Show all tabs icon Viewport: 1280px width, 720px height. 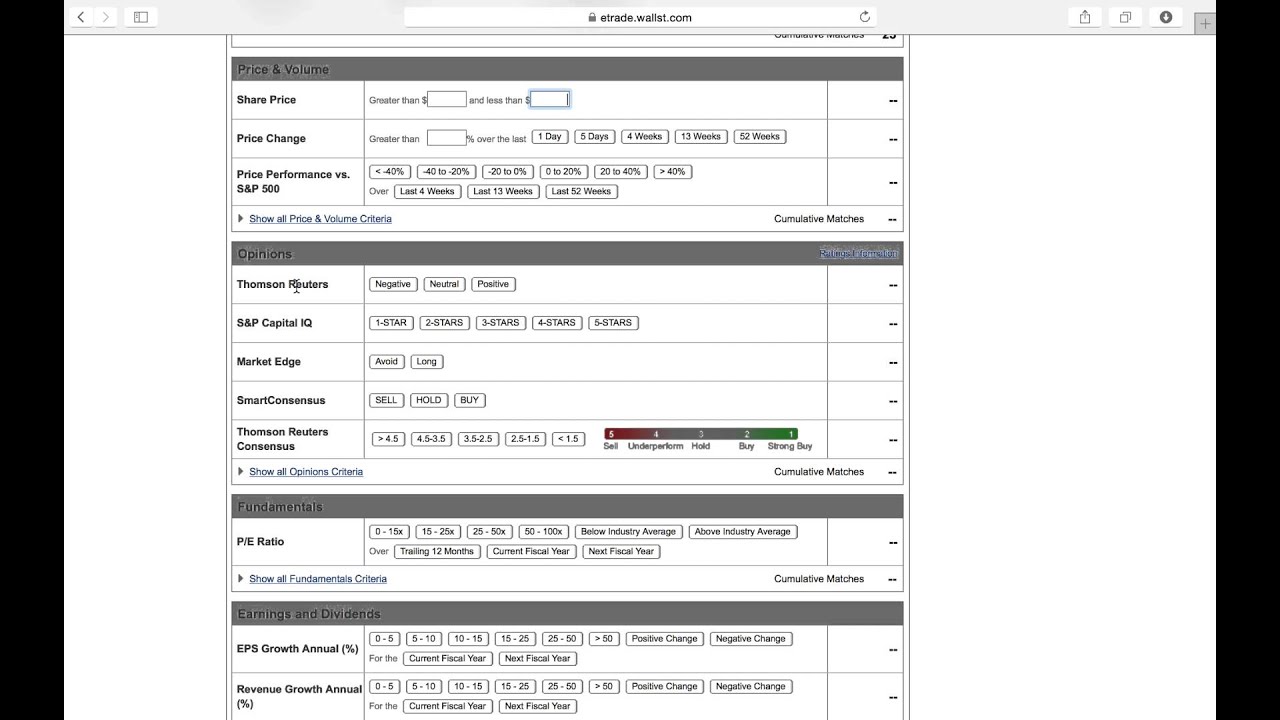coord(1125,17)
